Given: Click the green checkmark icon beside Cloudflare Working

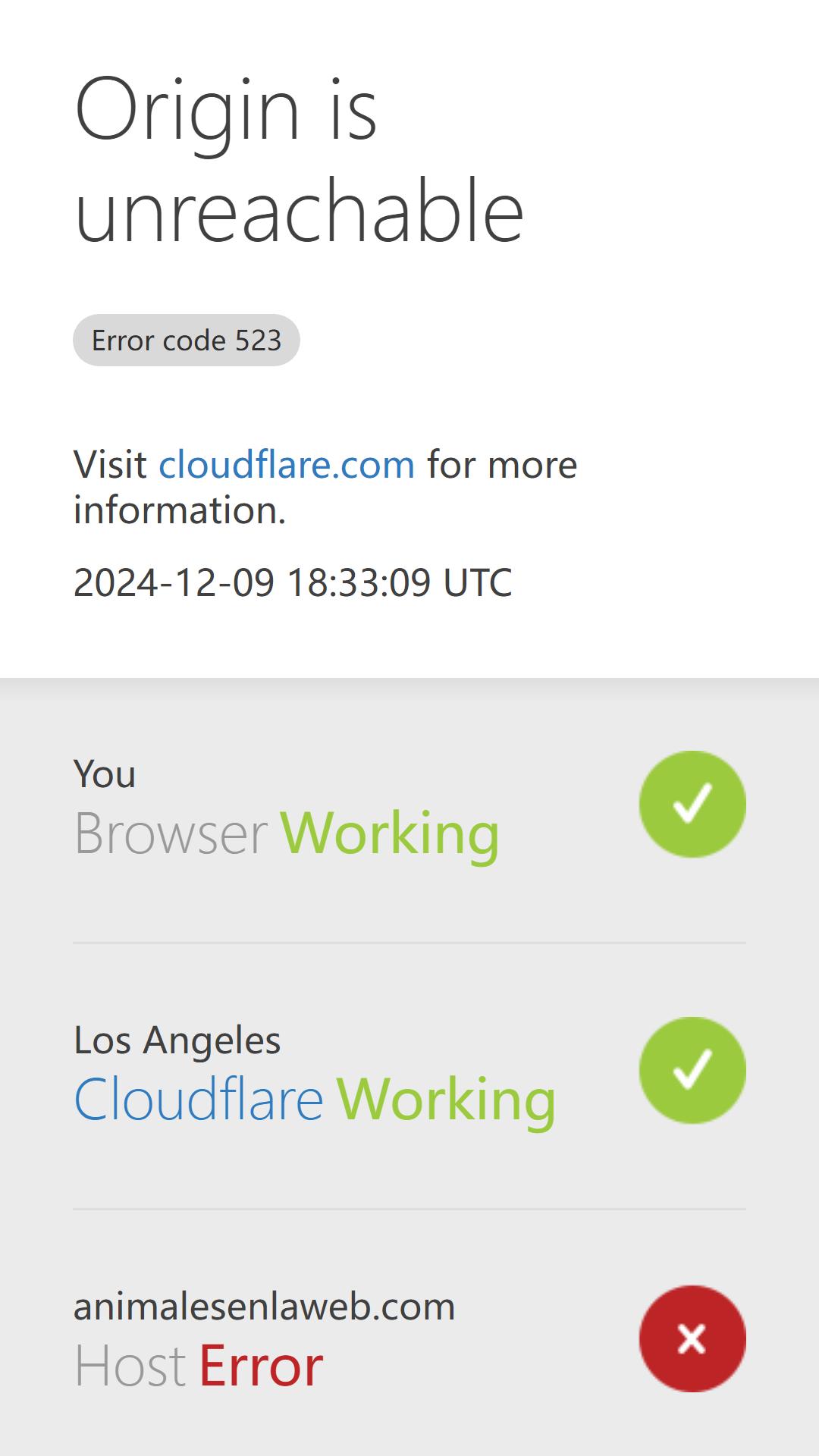Looking at the screenshot, I should click(692, 1070).
